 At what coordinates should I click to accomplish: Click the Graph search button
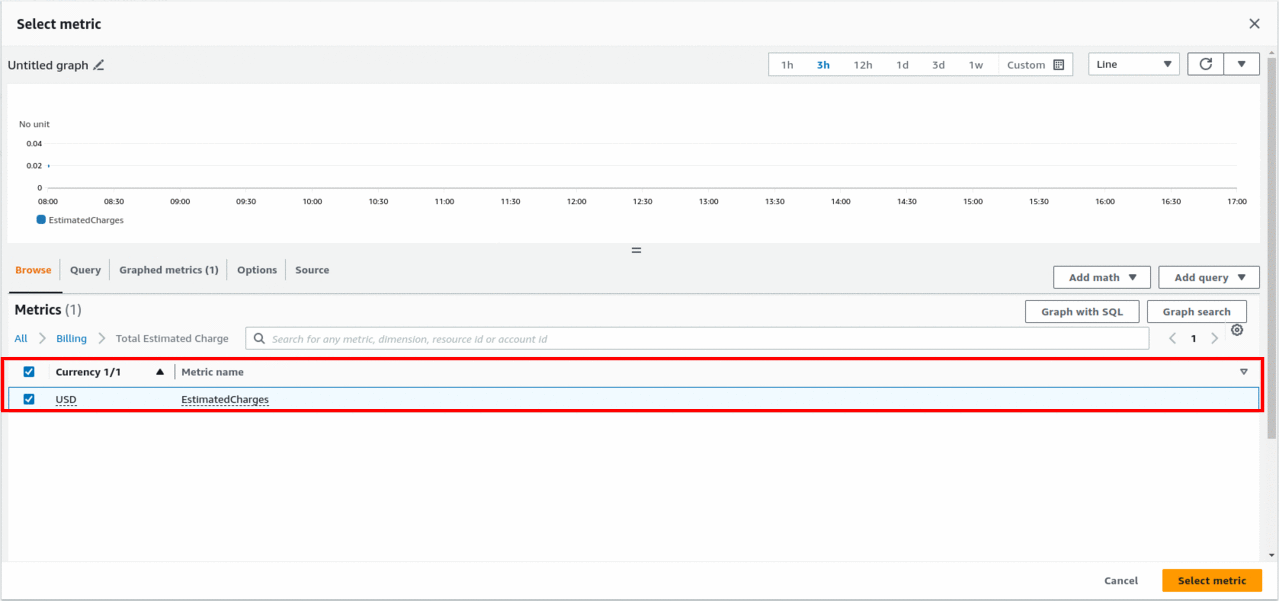1196,312
